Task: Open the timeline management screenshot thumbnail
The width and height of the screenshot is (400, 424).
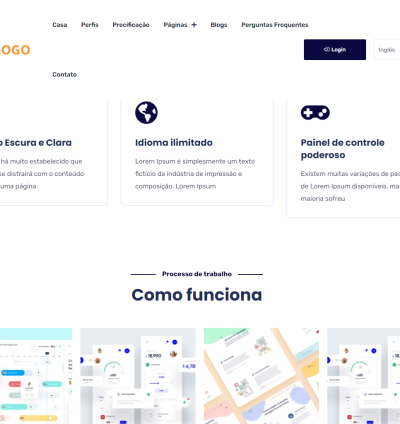Action: (x=36, y=376)
